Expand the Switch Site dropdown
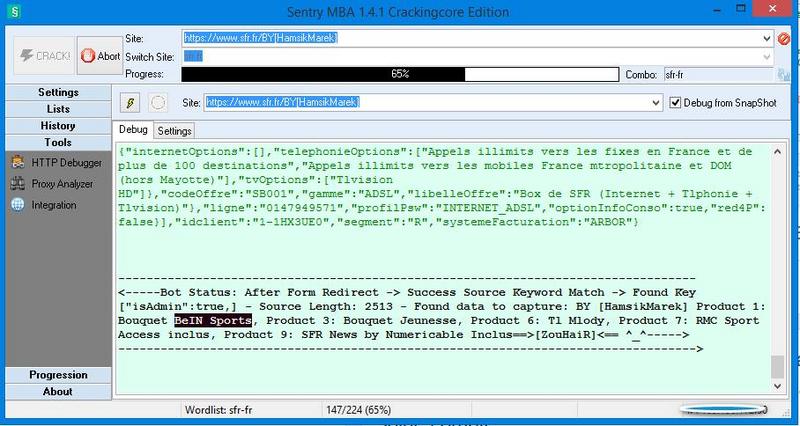800x426 pixels. tap(767, 57)
